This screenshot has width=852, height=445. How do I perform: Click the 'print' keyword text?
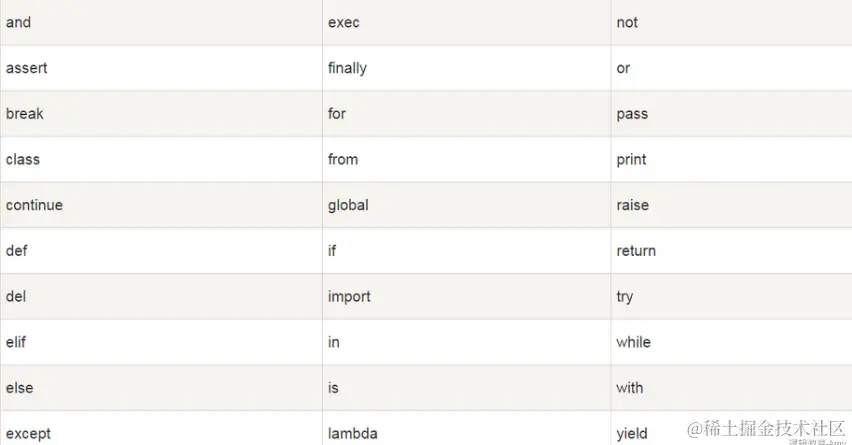(x=631, y=159)
